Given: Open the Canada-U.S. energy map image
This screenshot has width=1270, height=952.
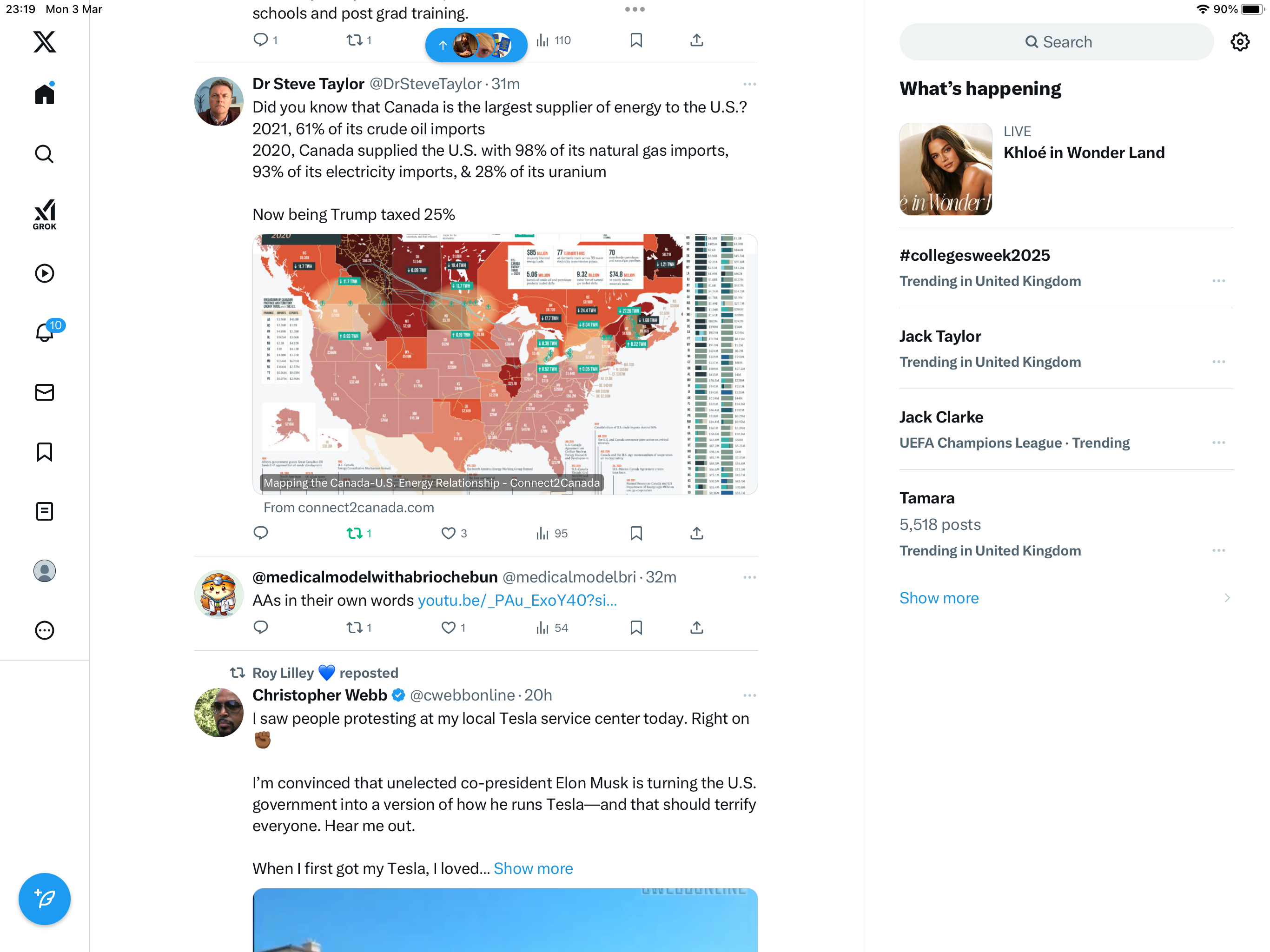Looking at the screenshot, I should tap(505, 364).
